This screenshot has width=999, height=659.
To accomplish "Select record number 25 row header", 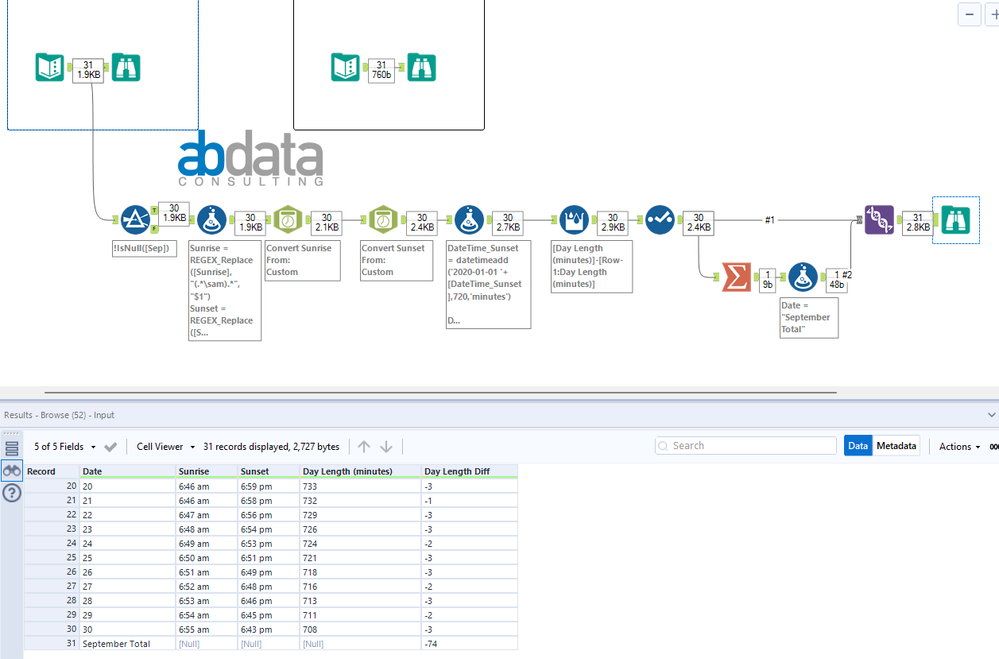I will pos(52,558).
